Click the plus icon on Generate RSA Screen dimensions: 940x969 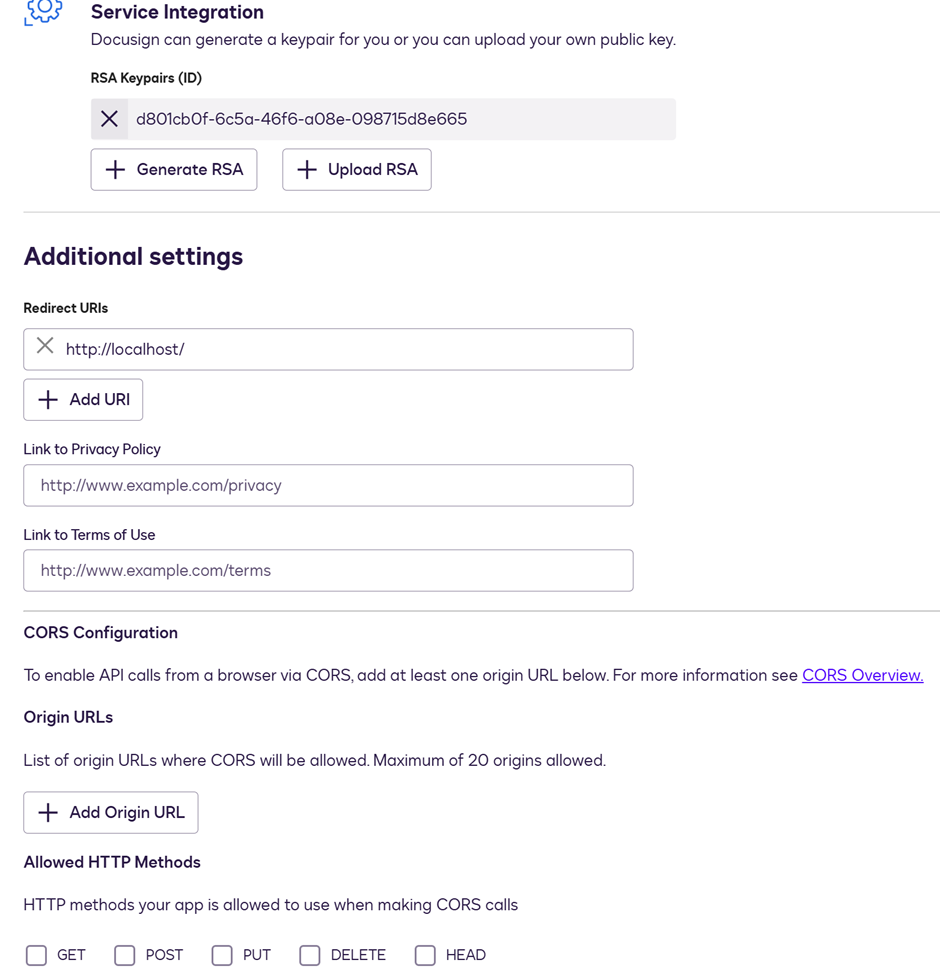pos(116,169)
